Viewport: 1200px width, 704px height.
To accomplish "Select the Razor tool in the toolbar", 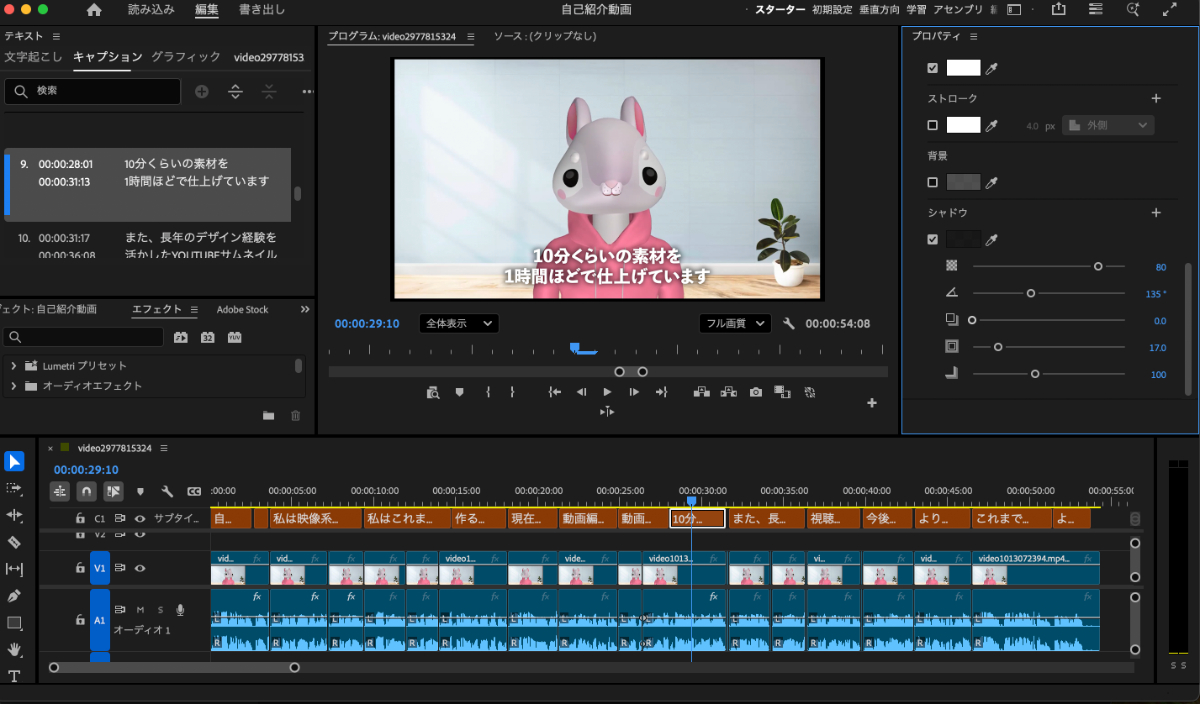I will 14,542.
